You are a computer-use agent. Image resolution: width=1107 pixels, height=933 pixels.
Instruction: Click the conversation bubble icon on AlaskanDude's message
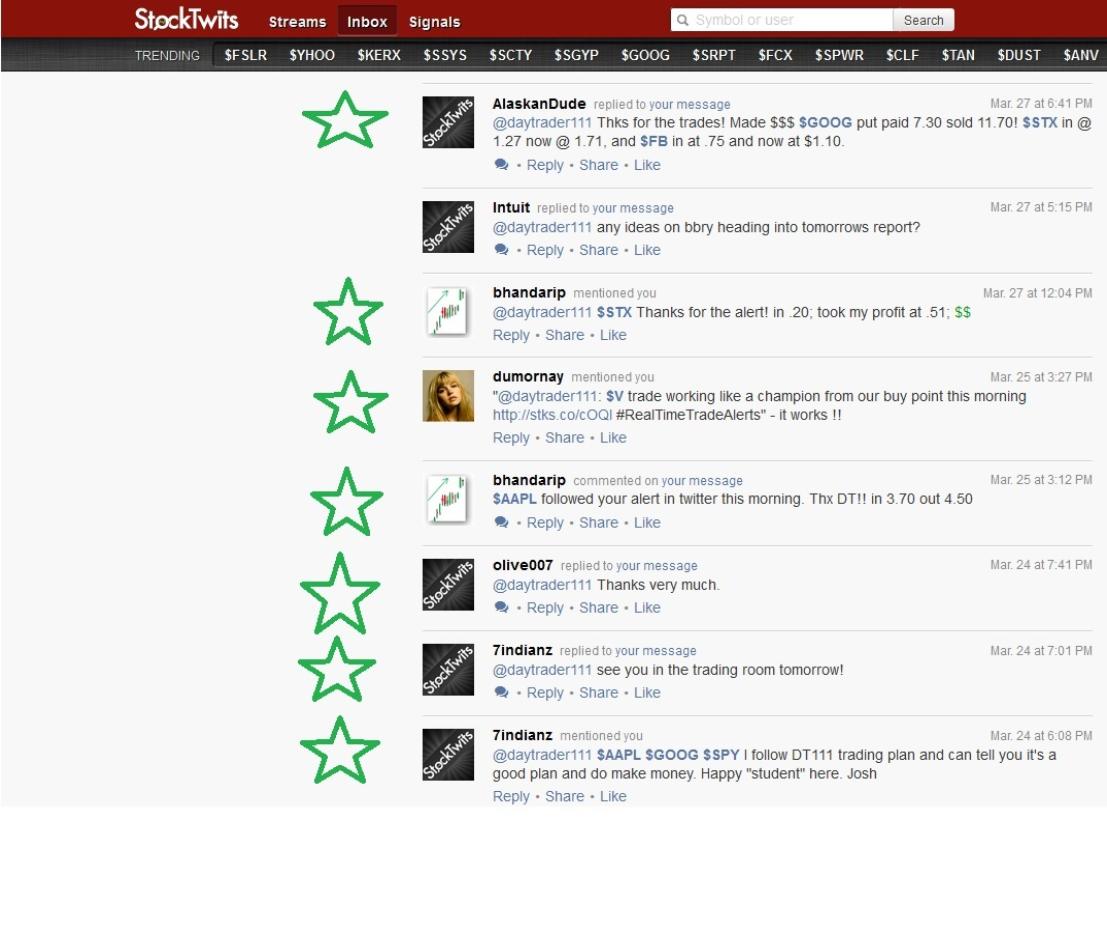click(x=502, y=165)
